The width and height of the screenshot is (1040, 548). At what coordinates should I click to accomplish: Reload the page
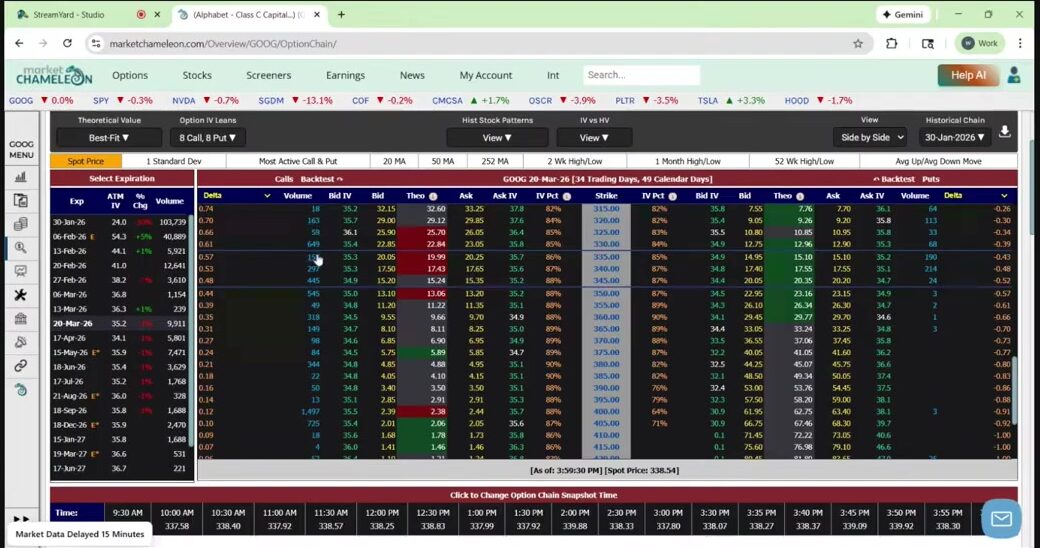pyautogui.click(x=67, y=43)
